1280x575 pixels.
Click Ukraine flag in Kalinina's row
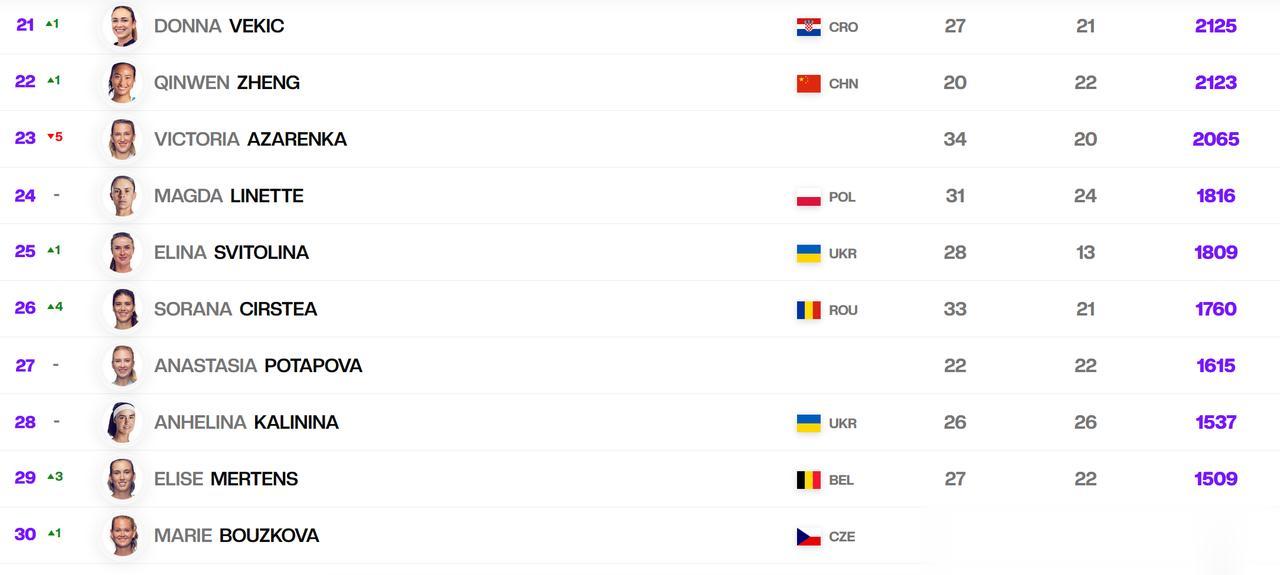[x=808, y=423]
